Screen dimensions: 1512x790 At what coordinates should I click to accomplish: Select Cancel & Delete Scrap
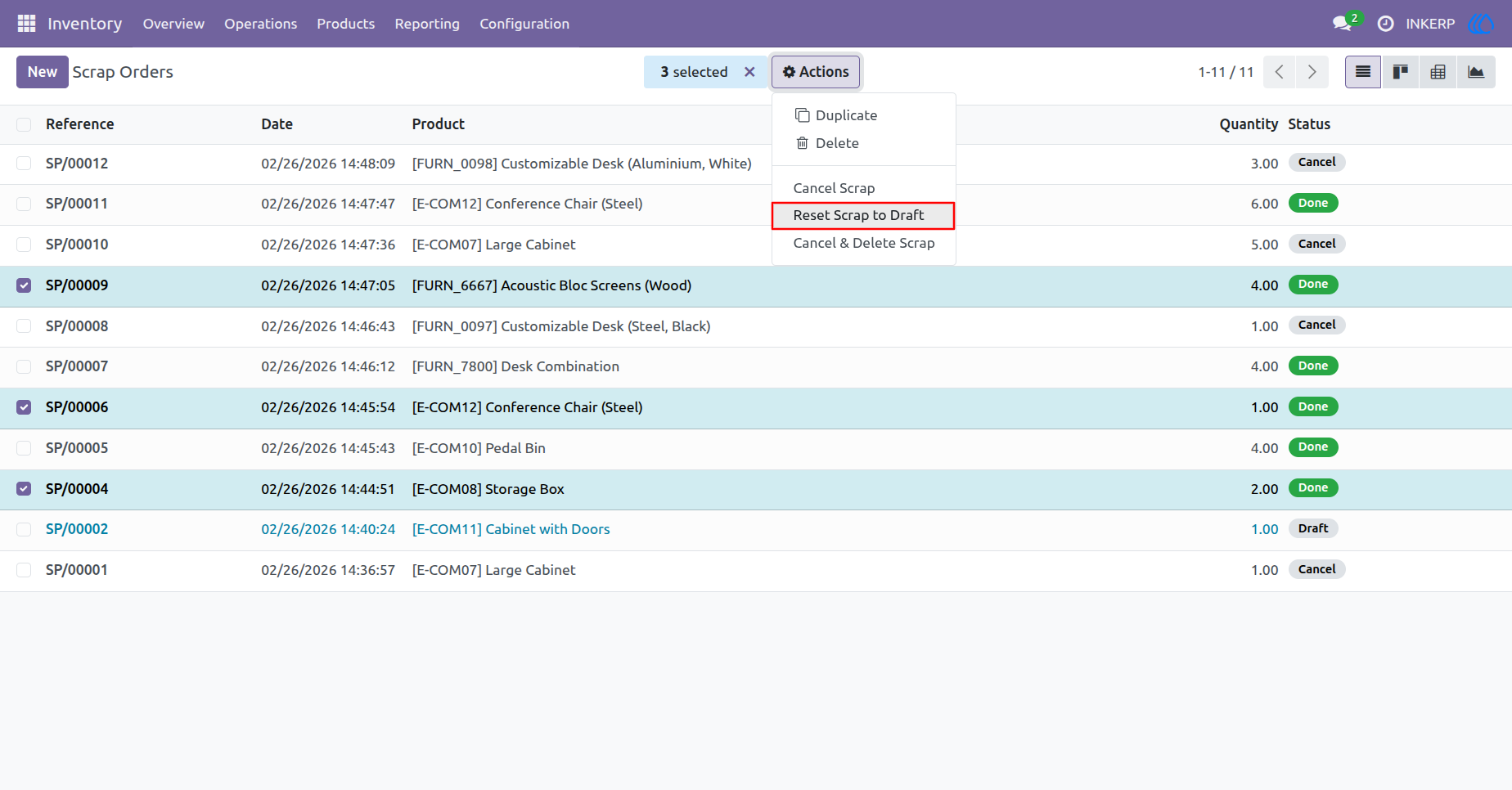(864, 243)
